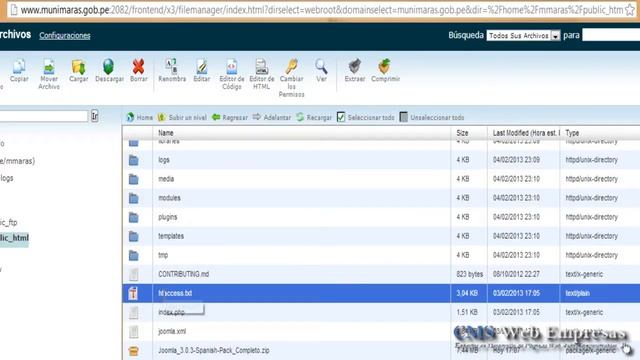The height and width of the screenshot is (360, 640).
Task: Select the public_html tree folder
Action: tap(14, 238)
